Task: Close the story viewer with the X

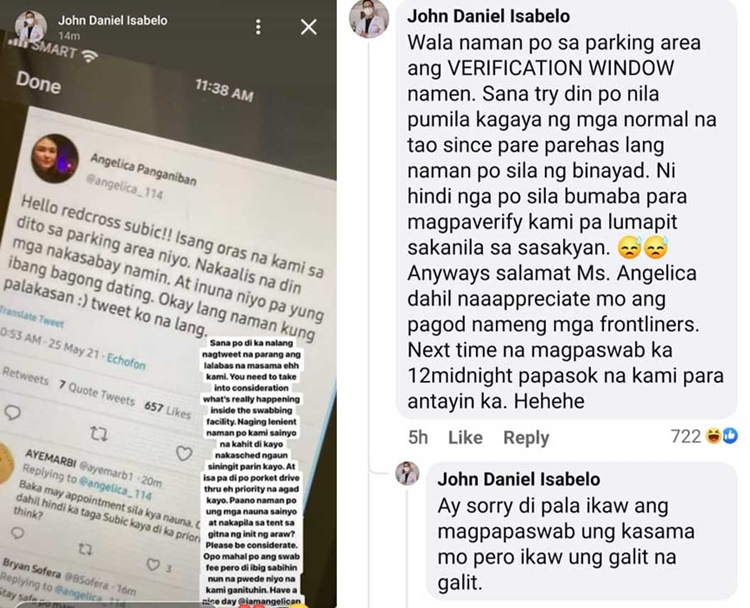Action: point(309,27)
